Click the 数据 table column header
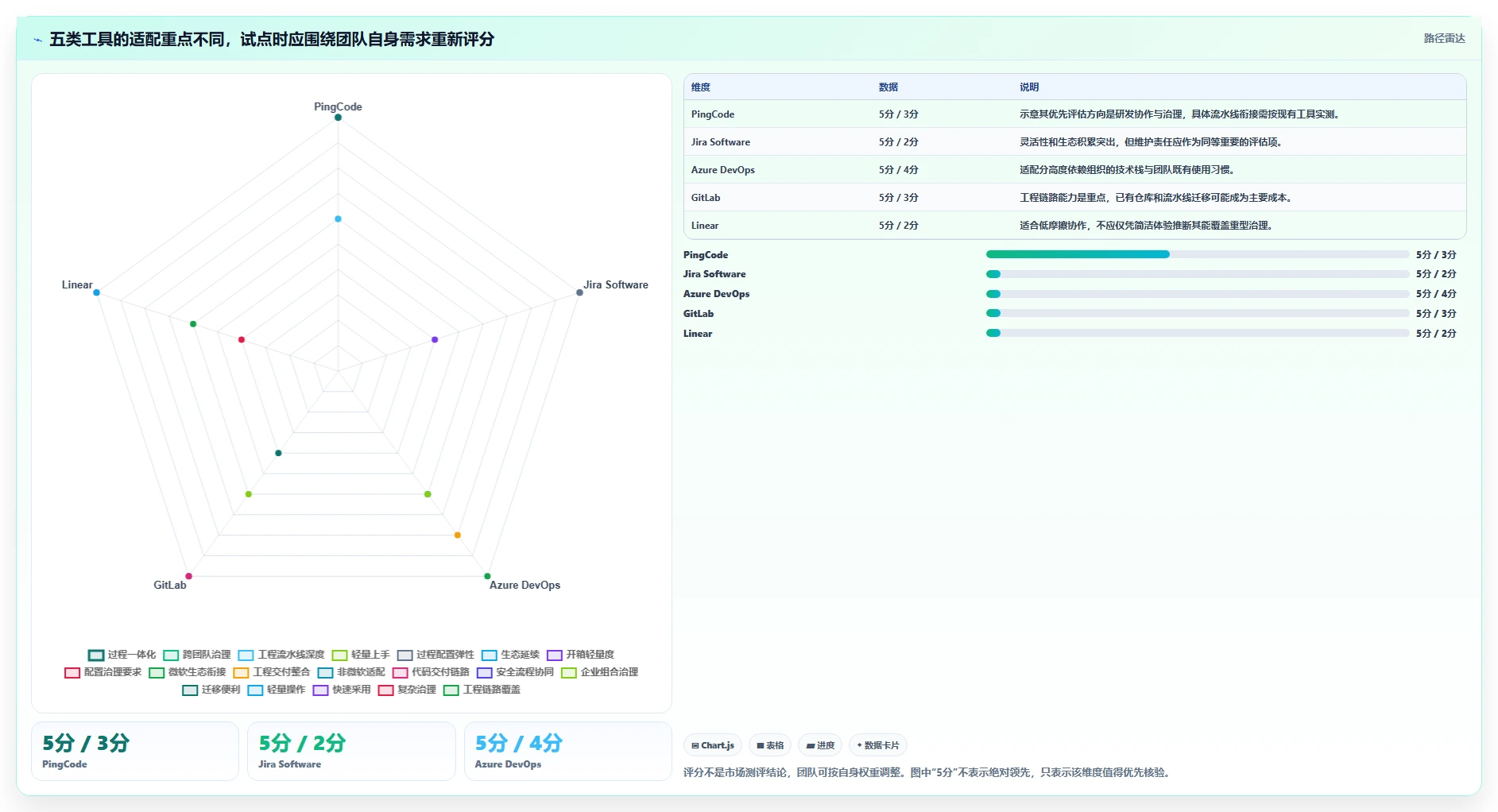 click(888, 87)
